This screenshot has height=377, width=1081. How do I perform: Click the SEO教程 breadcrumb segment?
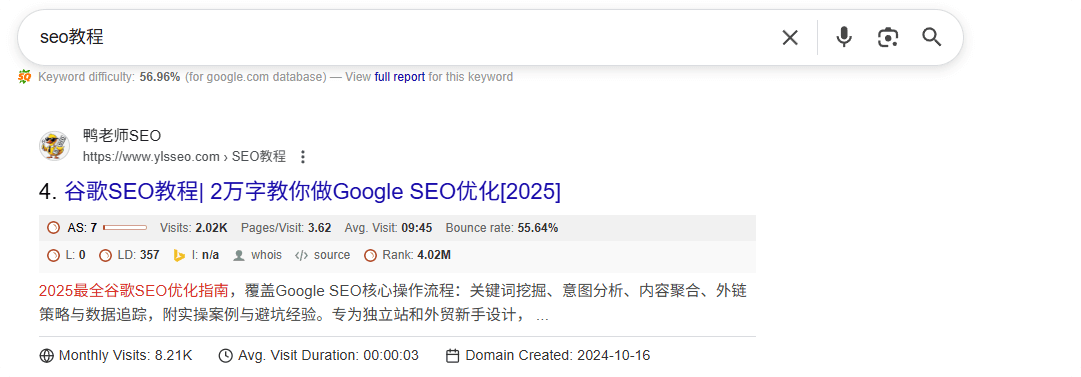pos(259,157)
